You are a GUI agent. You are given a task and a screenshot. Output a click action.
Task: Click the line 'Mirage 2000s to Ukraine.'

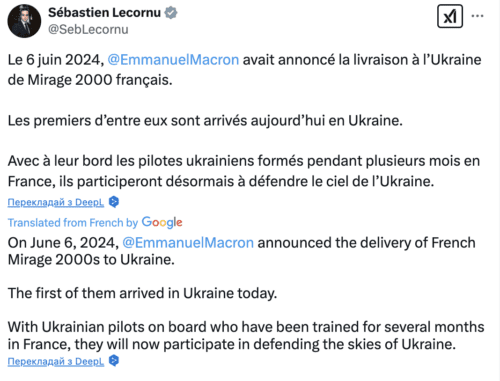[x=91, y=260]
